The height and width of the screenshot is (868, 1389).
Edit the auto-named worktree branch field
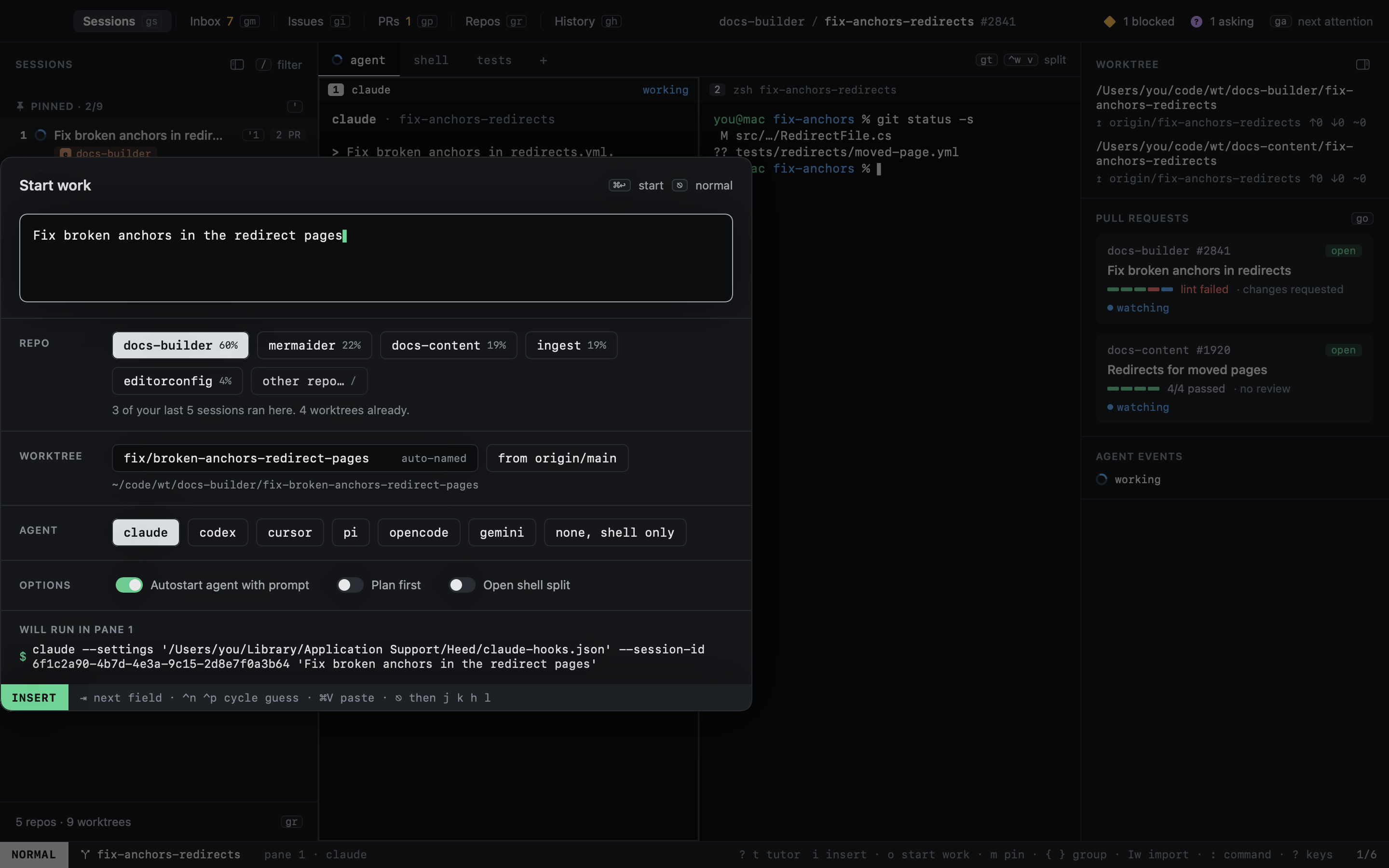pos(295,458)
